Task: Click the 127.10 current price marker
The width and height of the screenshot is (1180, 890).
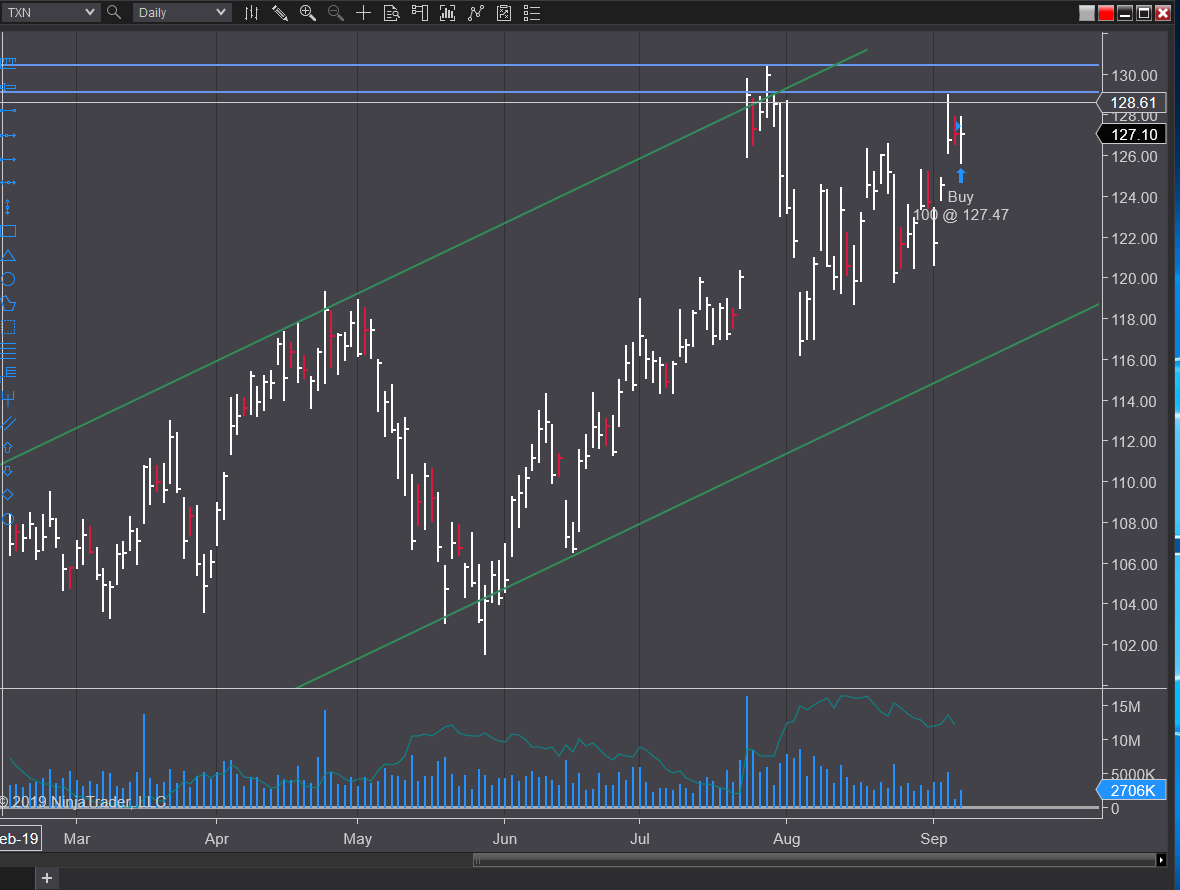Action: tap(1133, 134)
